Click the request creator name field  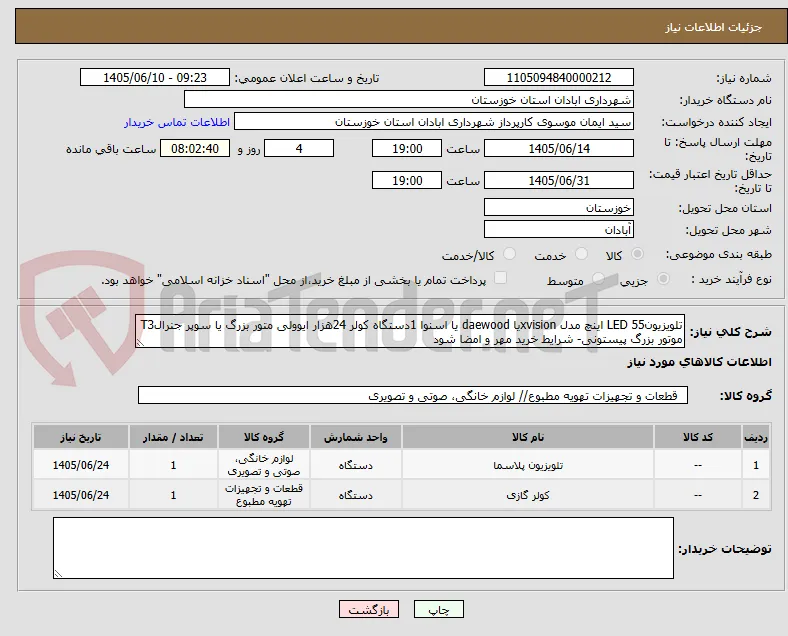434,122
